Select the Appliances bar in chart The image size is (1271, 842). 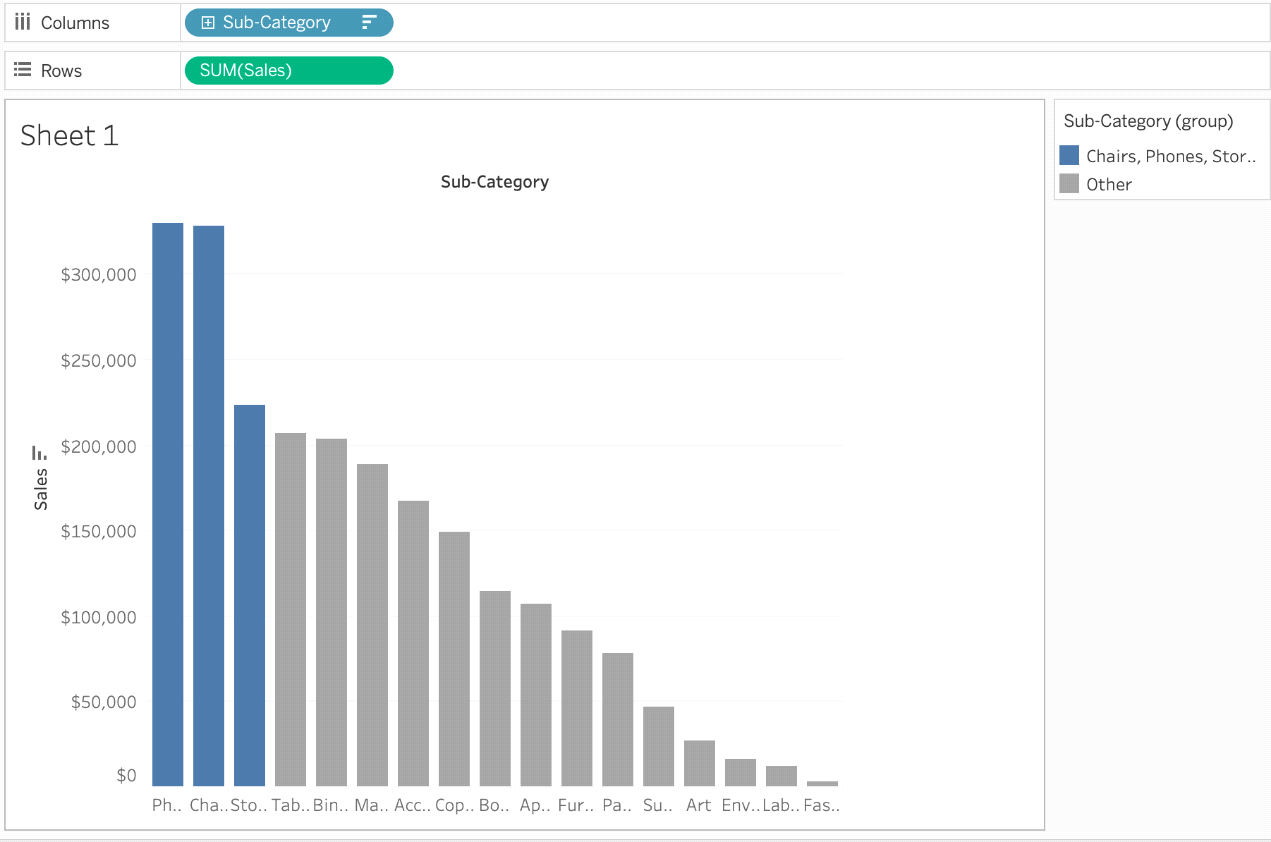point(536,695)
